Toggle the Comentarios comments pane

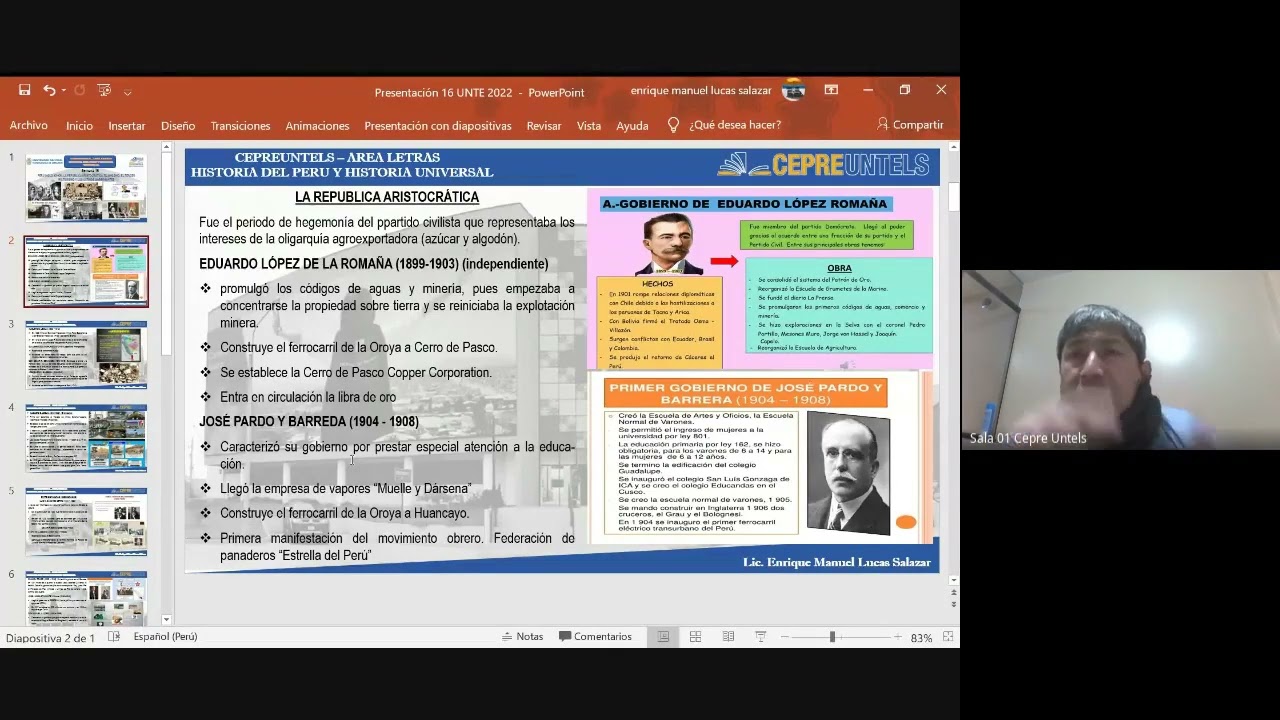click(x=596, y=637)
